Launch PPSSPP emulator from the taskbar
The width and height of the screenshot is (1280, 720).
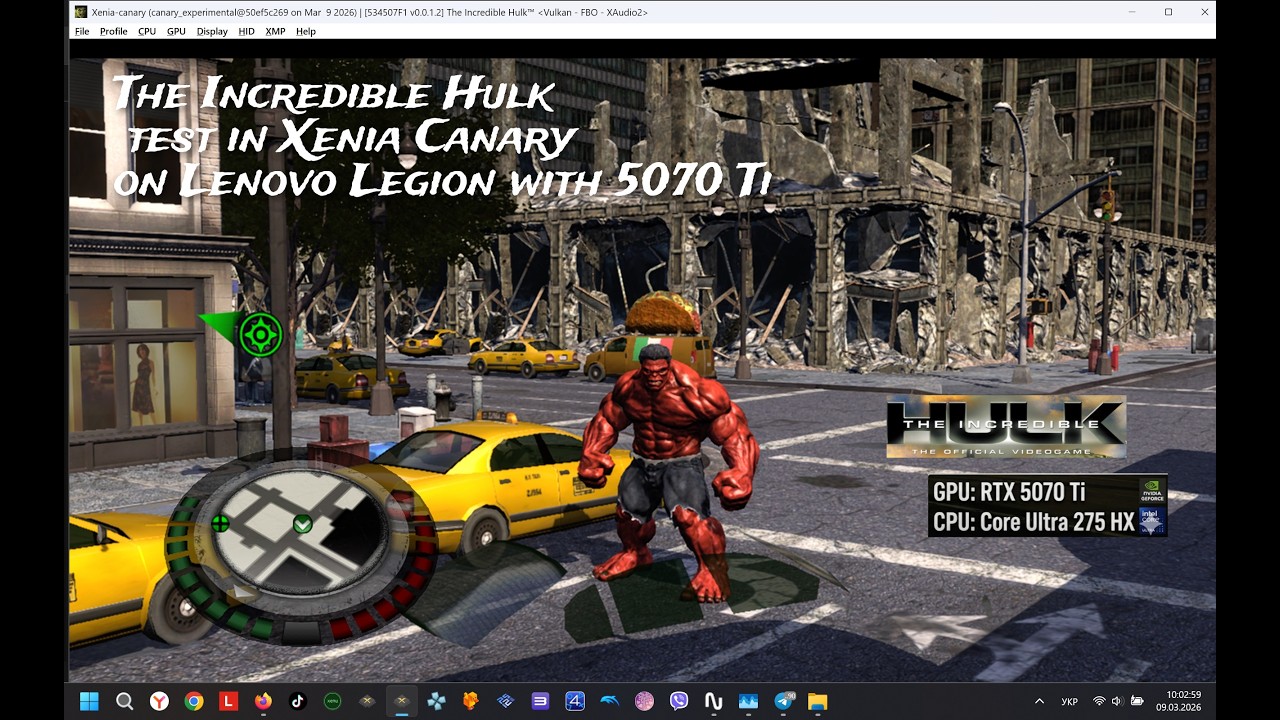436,701
